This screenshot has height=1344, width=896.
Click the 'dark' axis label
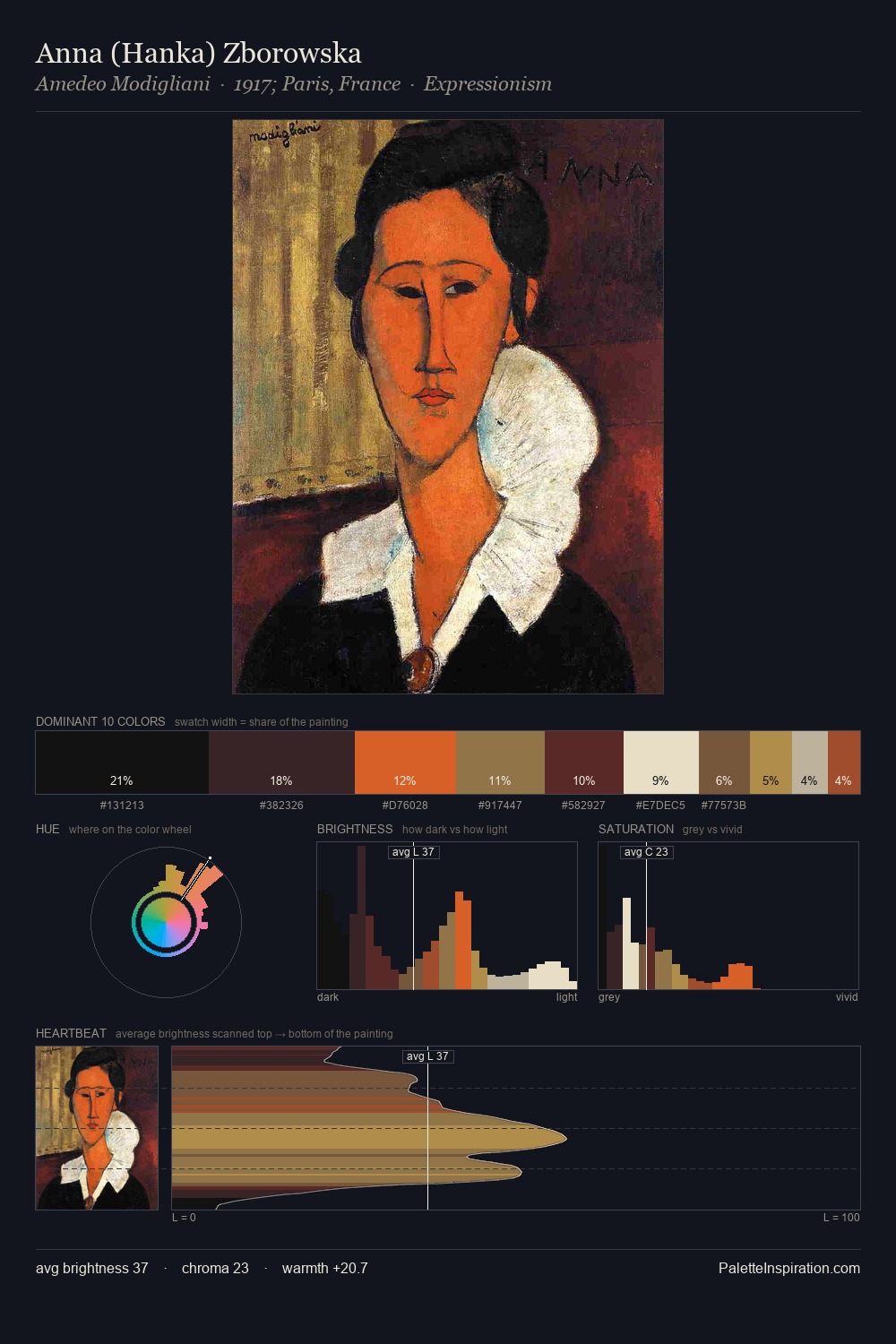(328, 997)
